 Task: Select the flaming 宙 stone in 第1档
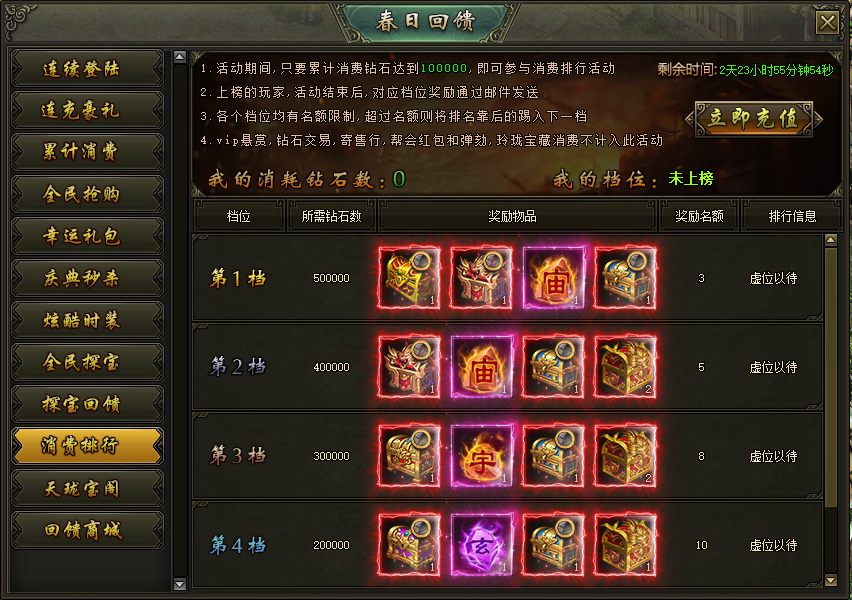[x=554, y=278]
